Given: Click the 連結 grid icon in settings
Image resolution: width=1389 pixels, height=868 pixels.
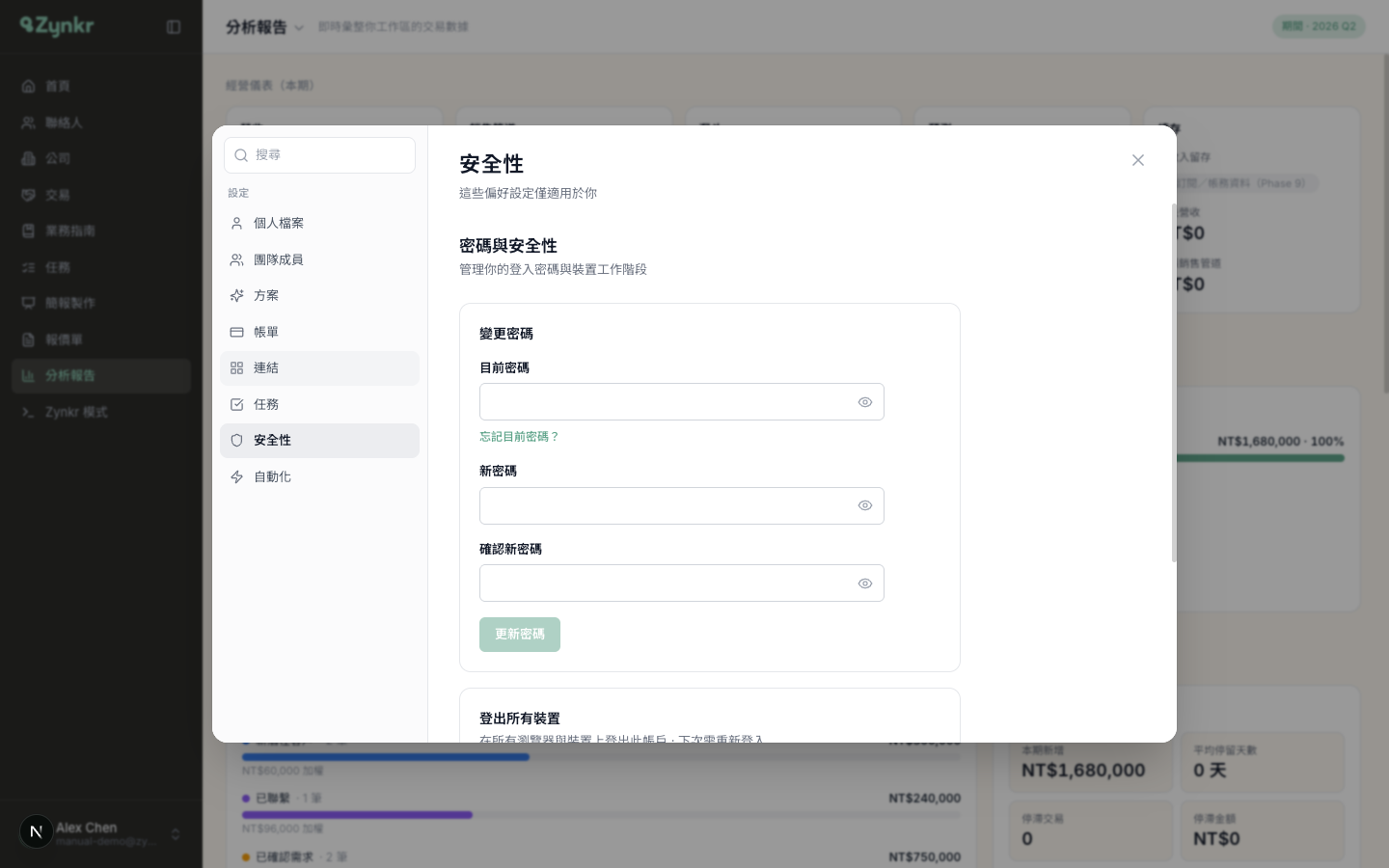Looking at the screenshot, I should click(236, 367).
